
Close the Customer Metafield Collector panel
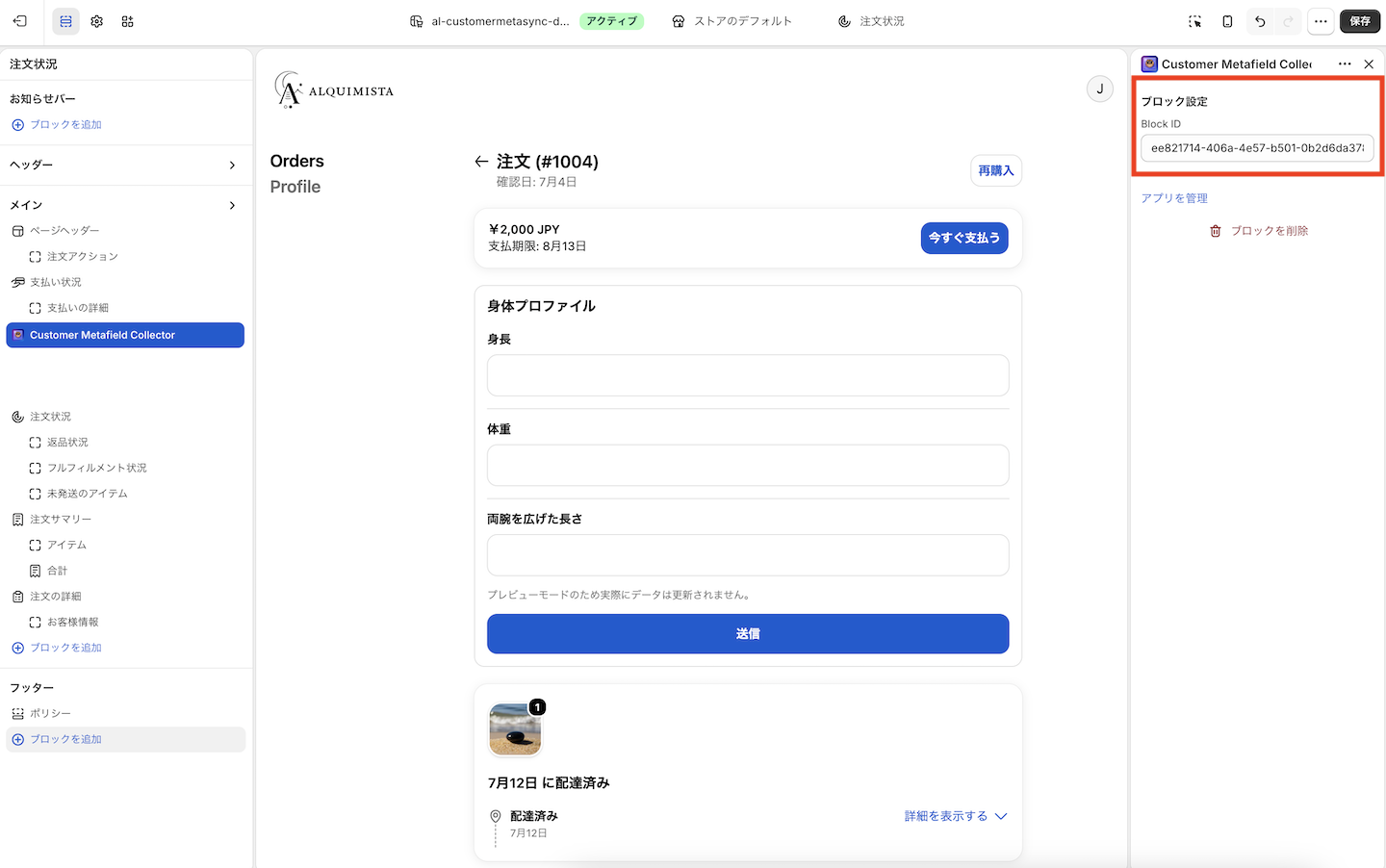(1369, 64)
